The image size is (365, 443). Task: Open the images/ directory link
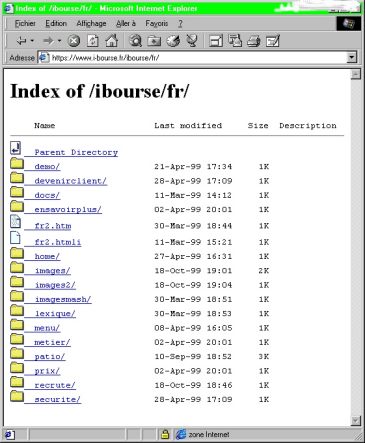click(53, 271)
